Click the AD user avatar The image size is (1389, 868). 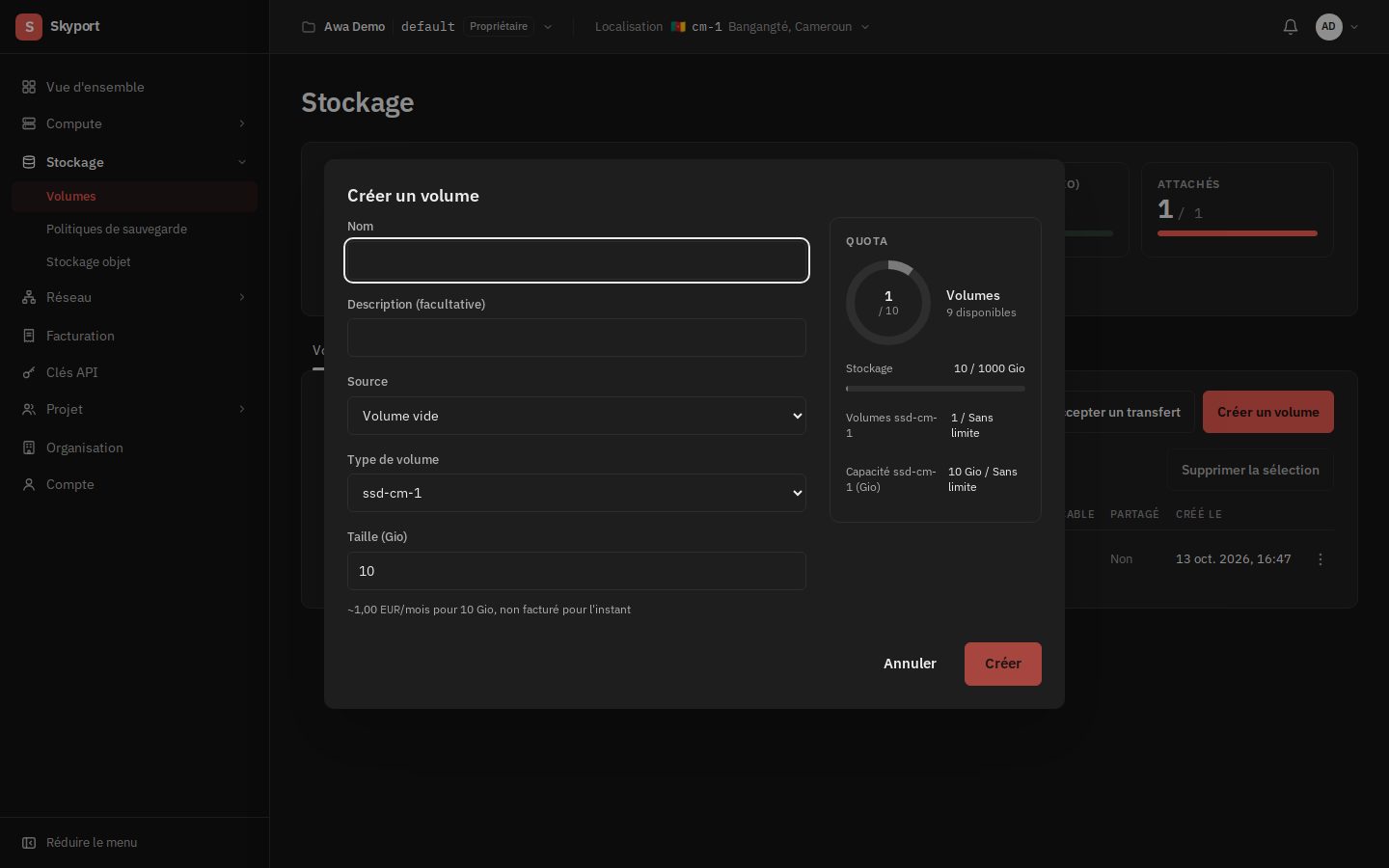click(1329, 27)
